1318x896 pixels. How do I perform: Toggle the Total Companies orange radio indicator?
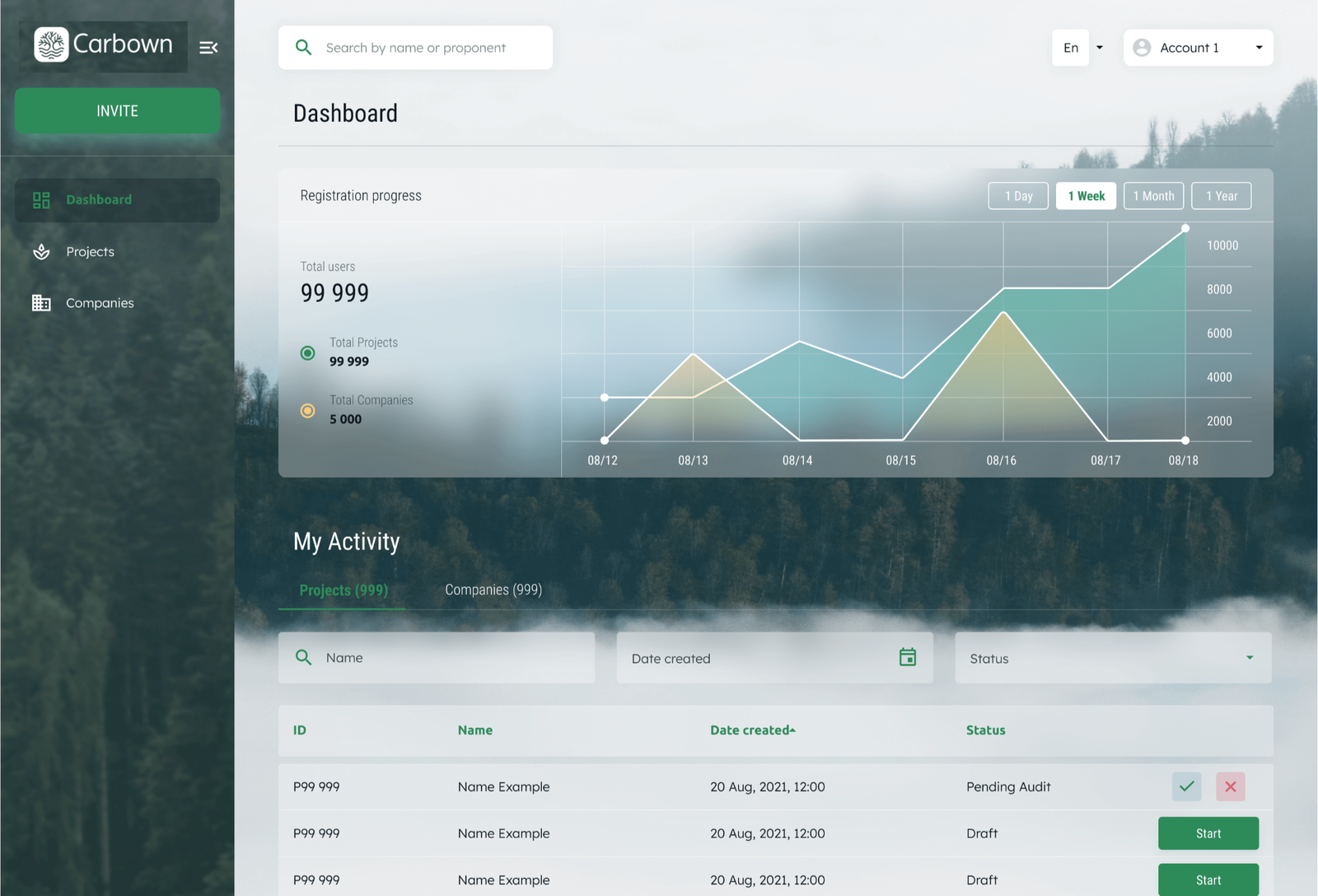(307, 411)
